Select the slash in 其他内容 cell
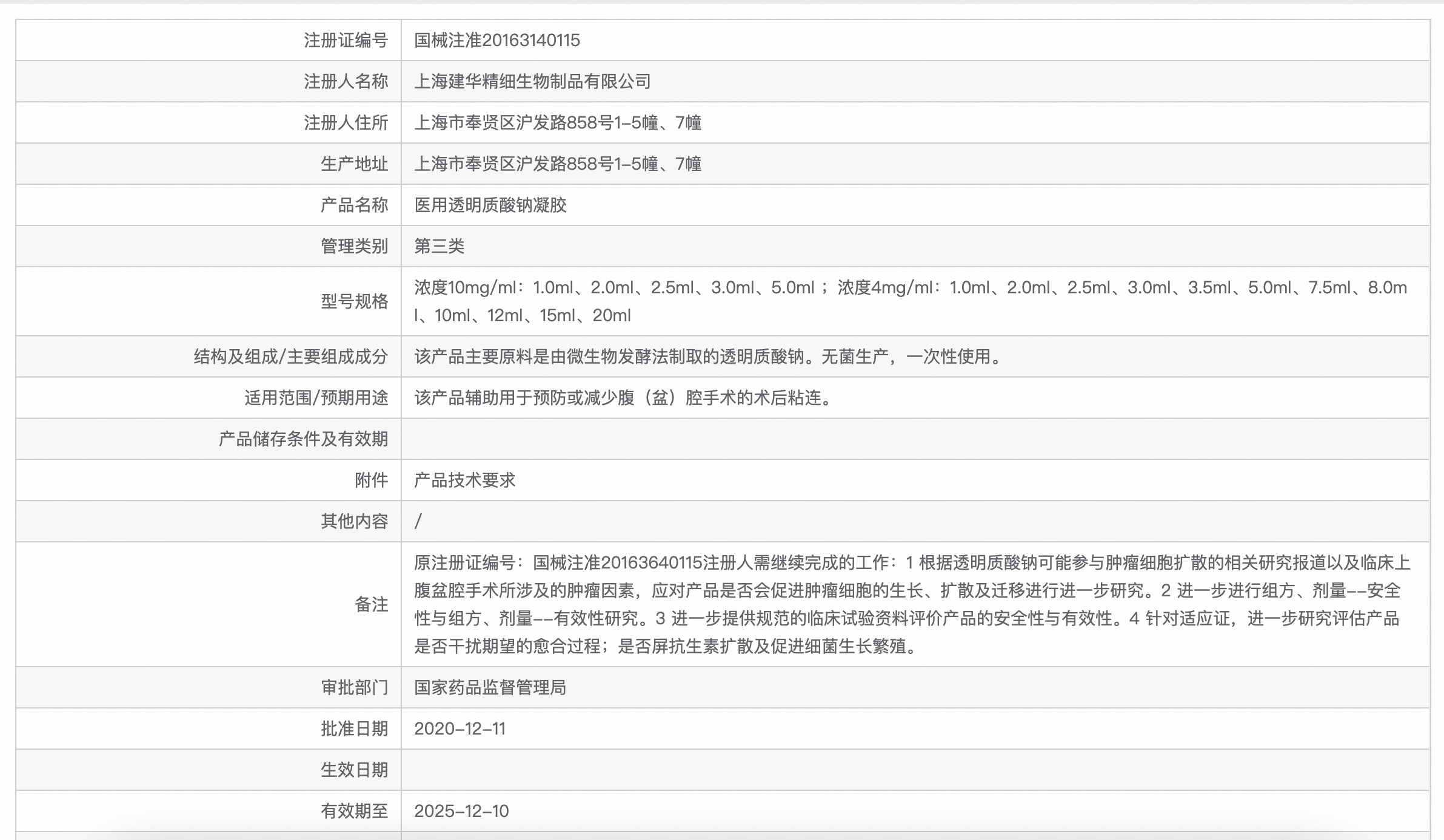The height and width of the screenshot is (840, 1444). pos(418,520)
